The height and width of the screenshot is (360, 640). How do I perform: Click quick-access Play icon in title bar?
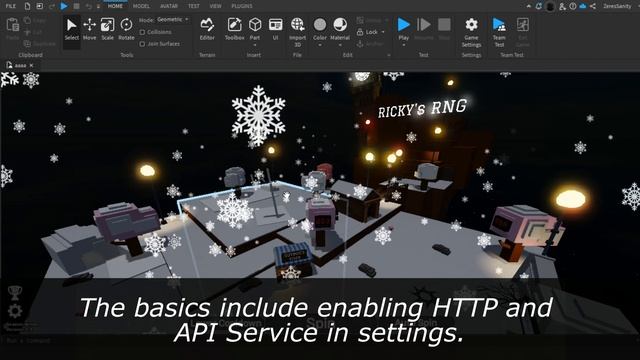(x=64, y=6)
